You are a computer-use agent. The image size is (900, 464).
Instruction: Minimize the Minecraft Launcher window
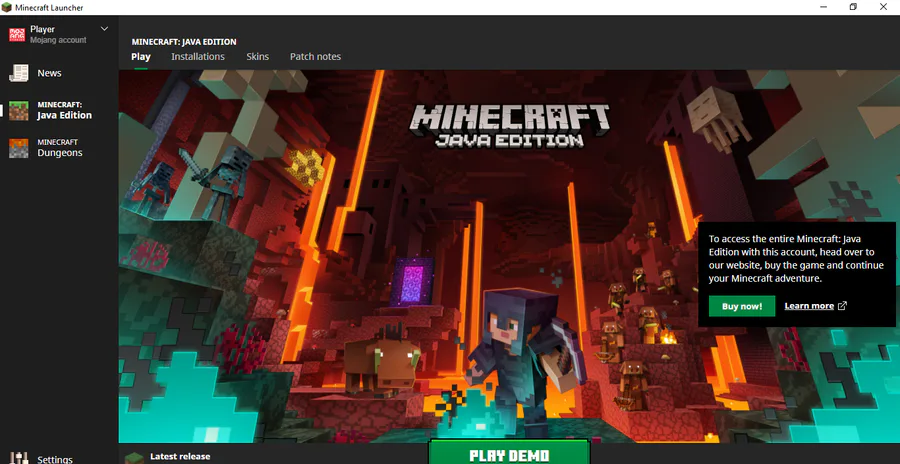[824, 7]
